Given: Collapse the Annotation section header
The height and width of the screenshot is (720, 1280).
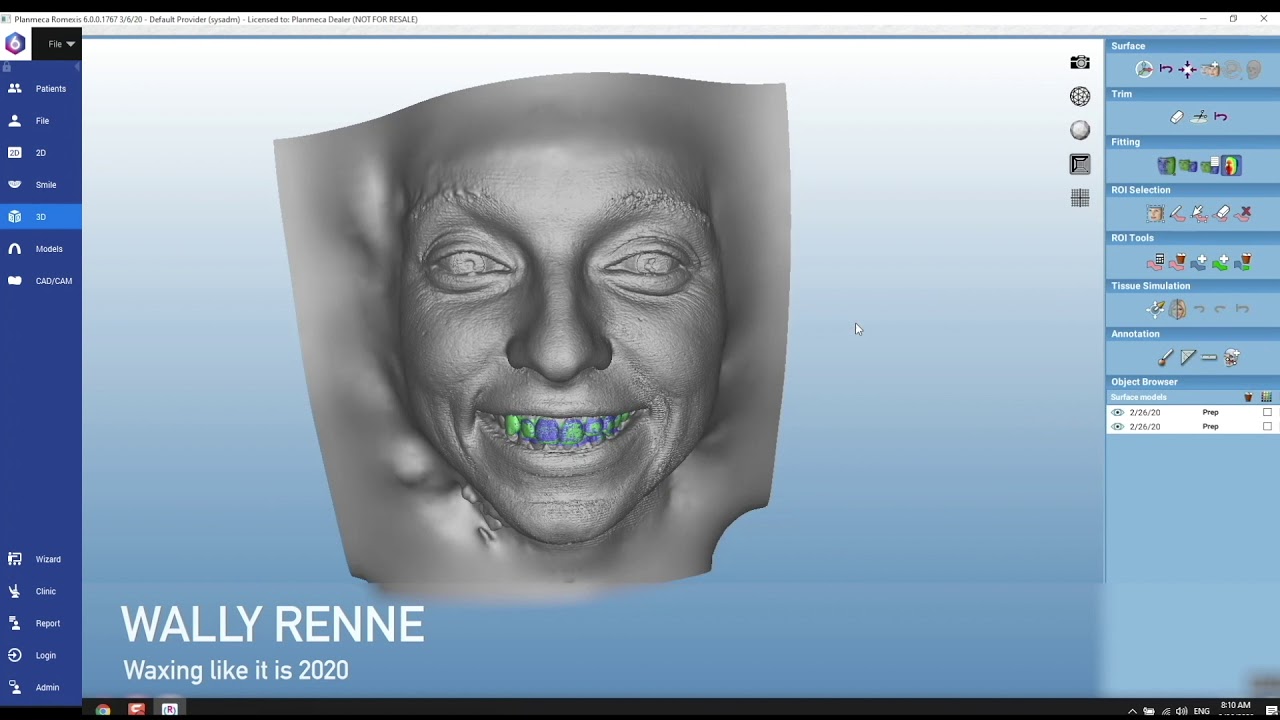Looking at the screenshot, I should click(1192, 334).
